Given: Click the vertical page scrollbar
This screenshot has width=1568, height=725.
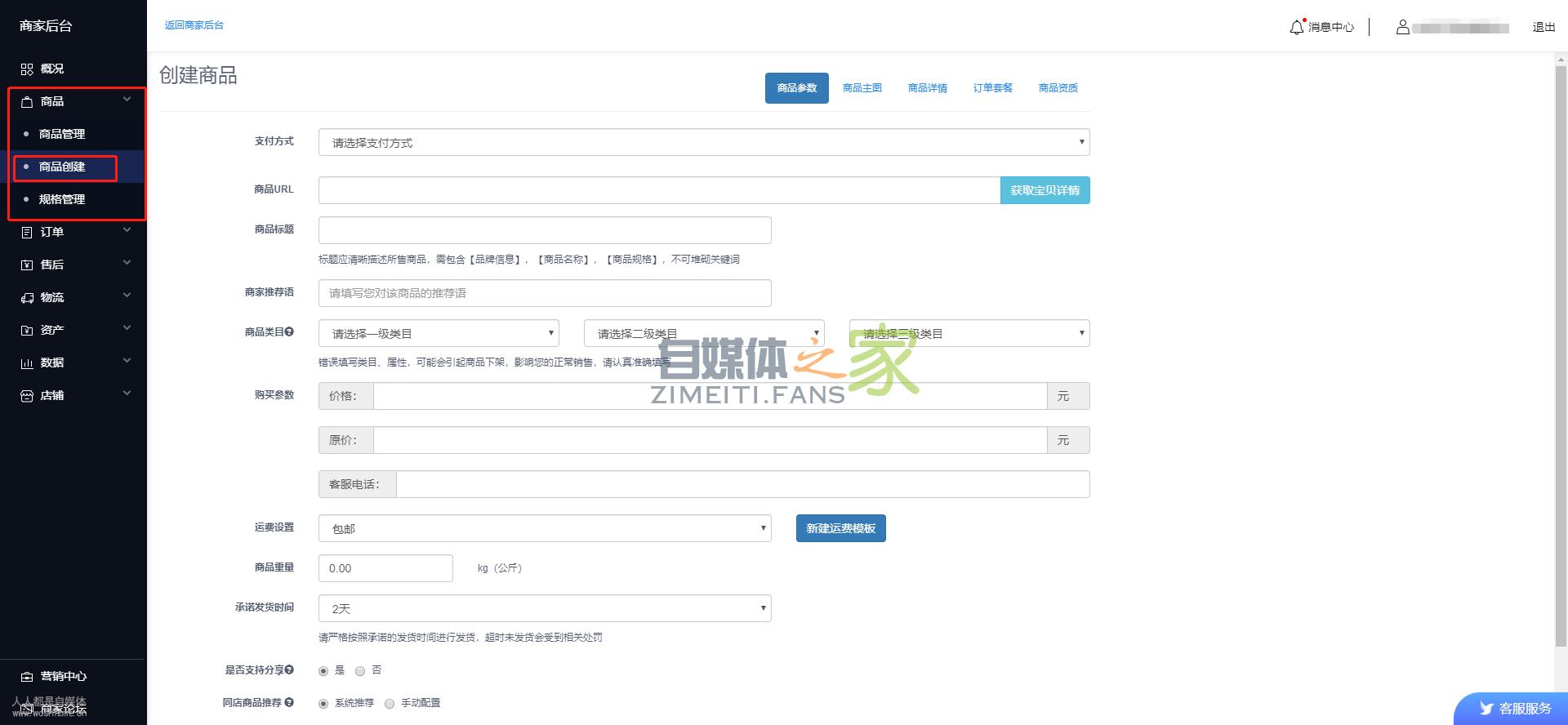Looking at the screenshot, I should click(1561, 351).
